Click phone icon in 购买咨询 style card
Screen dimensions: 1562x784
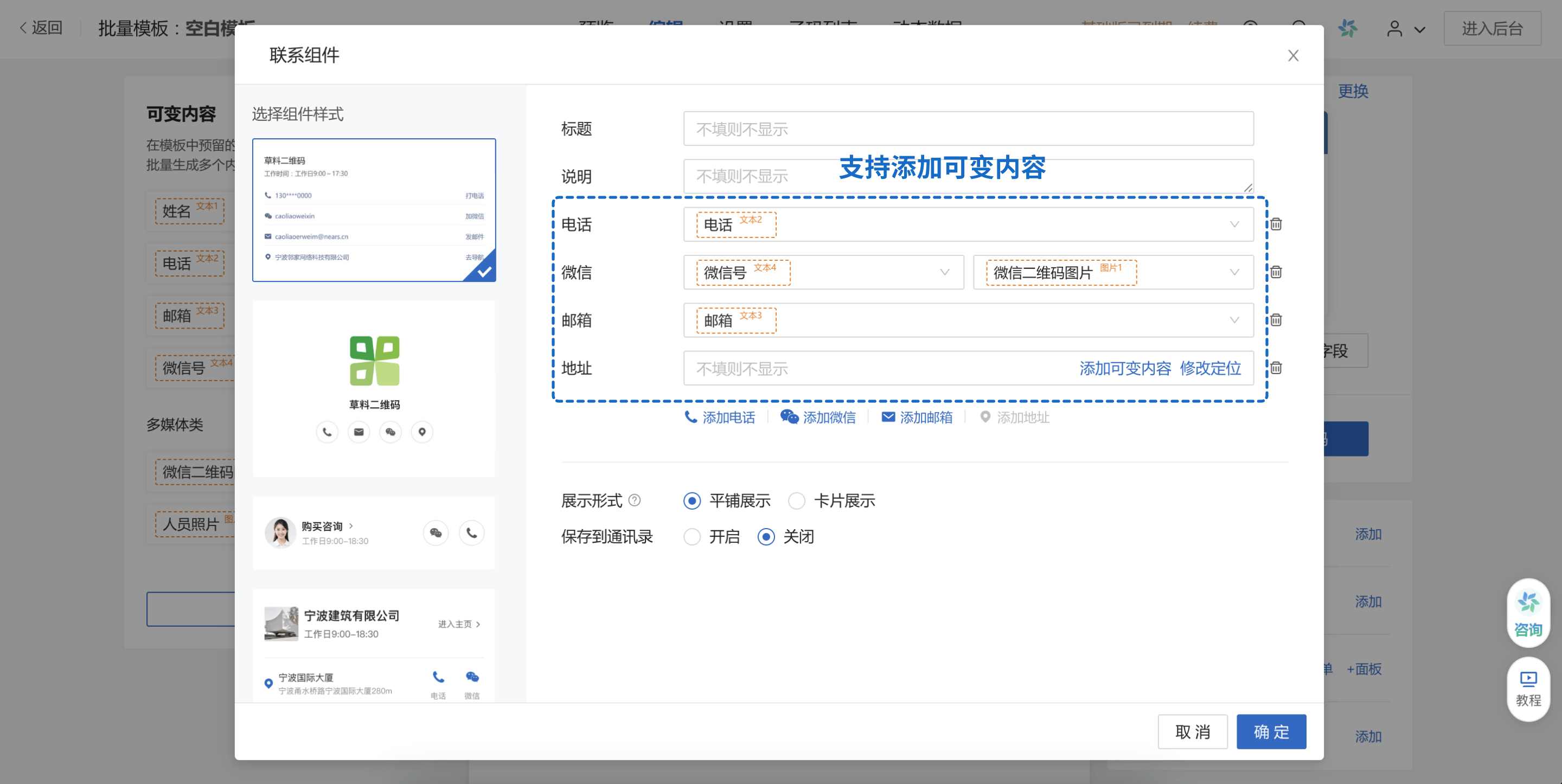pos(471,533)
